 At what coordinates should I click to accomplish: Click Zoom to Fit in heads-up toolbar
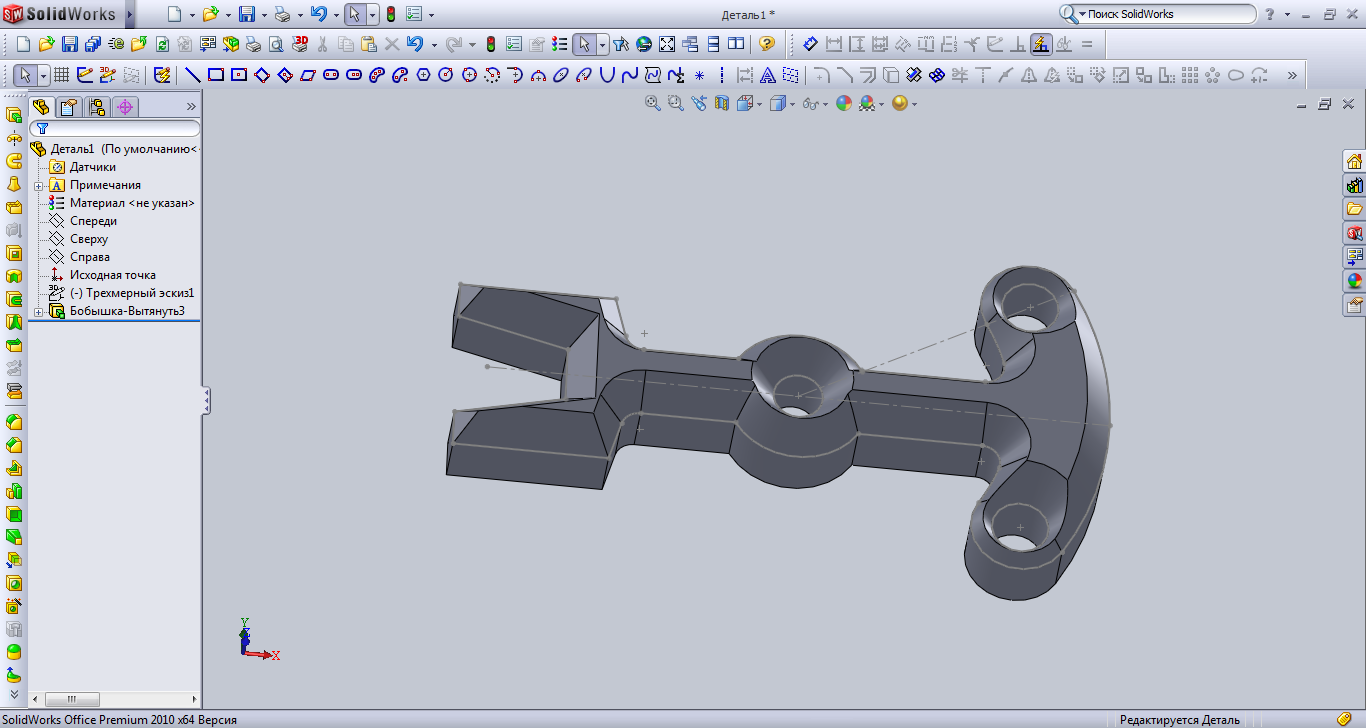(x=653, y=103)
